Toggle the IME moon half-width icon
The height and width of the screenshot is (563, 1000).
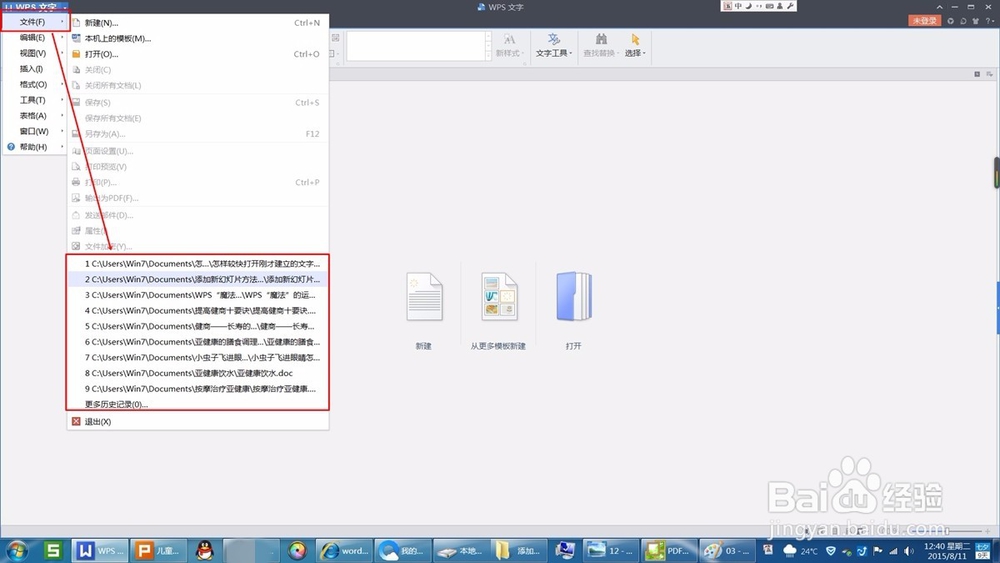749,6
